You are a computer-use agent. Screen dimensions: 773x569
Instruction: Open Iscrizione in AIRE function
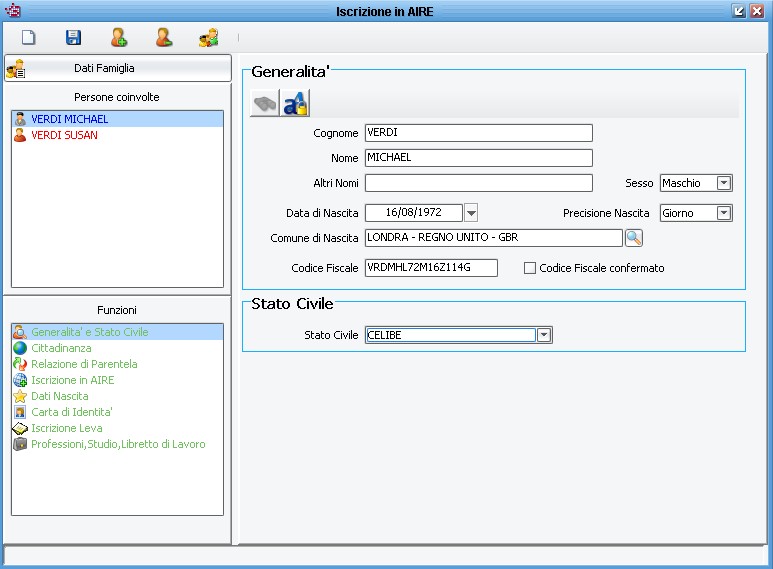(x=72, y=380)
